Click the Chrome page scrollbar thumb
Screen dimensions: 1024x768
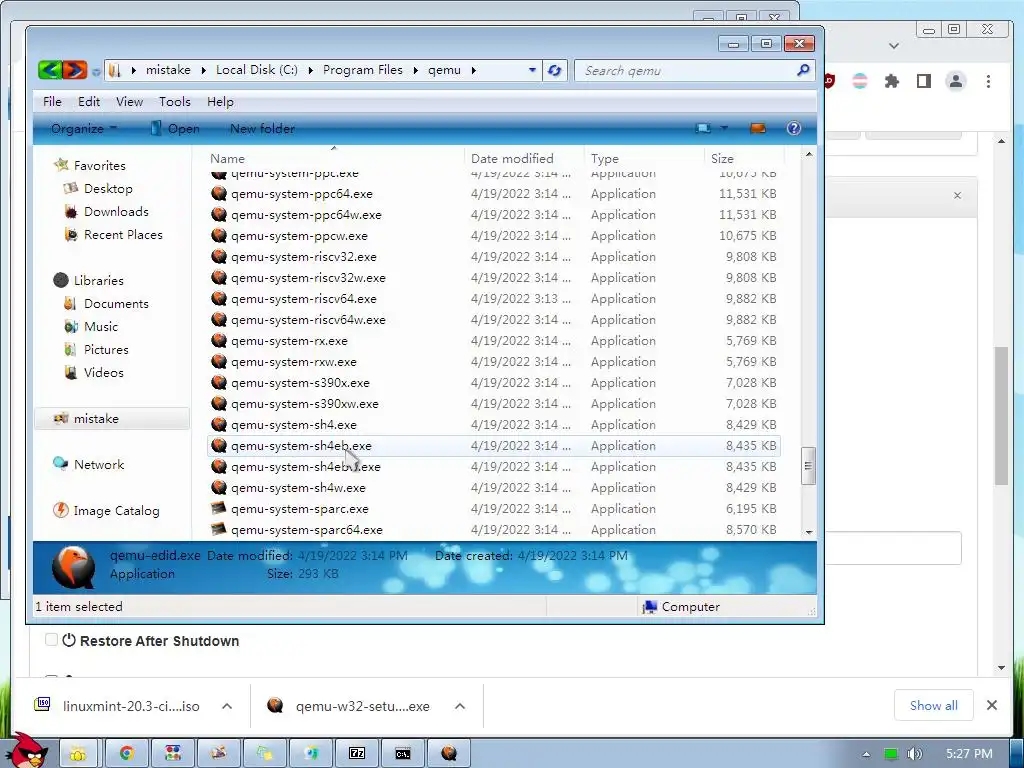click(x=1002, y=415)
